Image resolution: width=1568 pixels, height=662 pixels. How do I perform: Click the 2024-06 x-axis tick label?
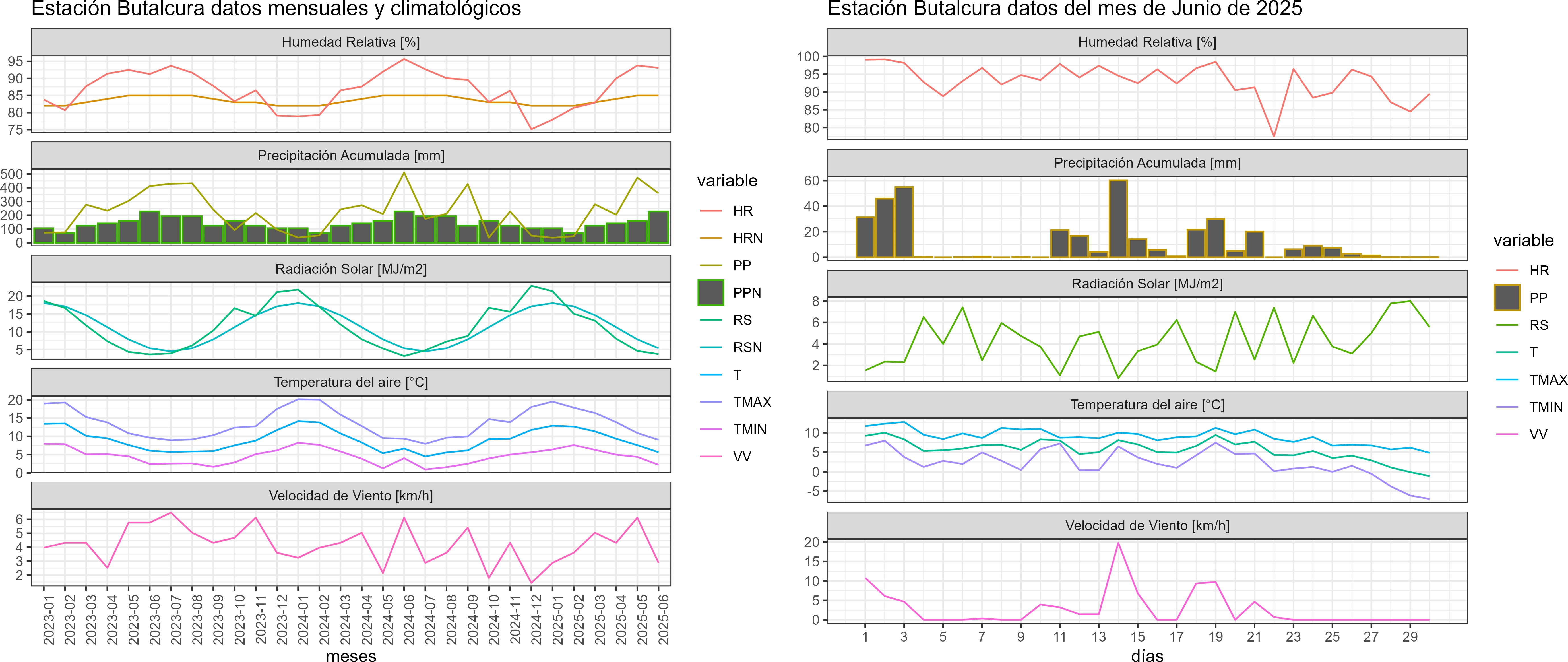pyautogui.click(x=409, y=620)
